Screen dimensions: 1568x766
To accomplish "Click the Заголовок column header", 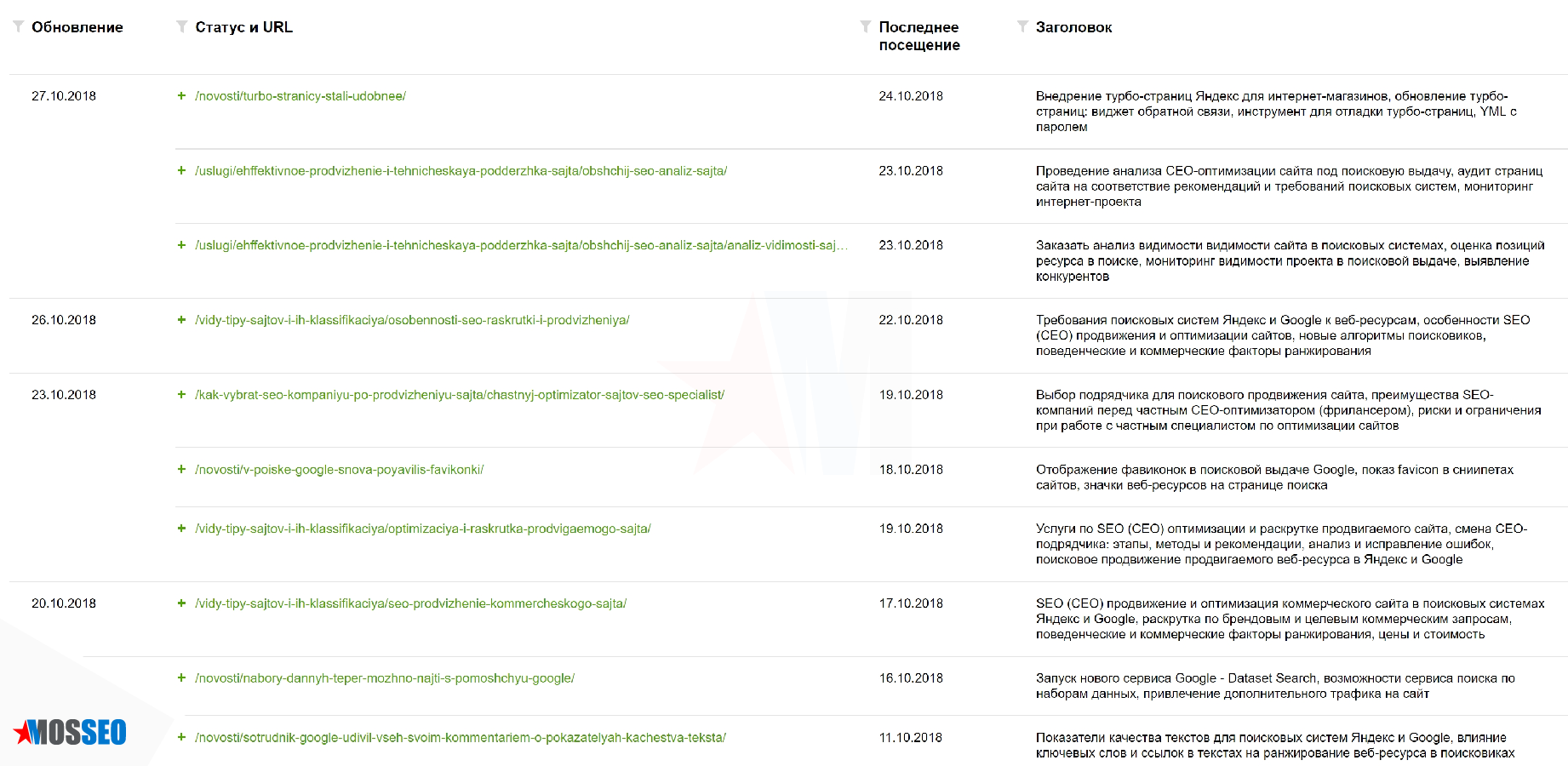I will [1073, 27].
